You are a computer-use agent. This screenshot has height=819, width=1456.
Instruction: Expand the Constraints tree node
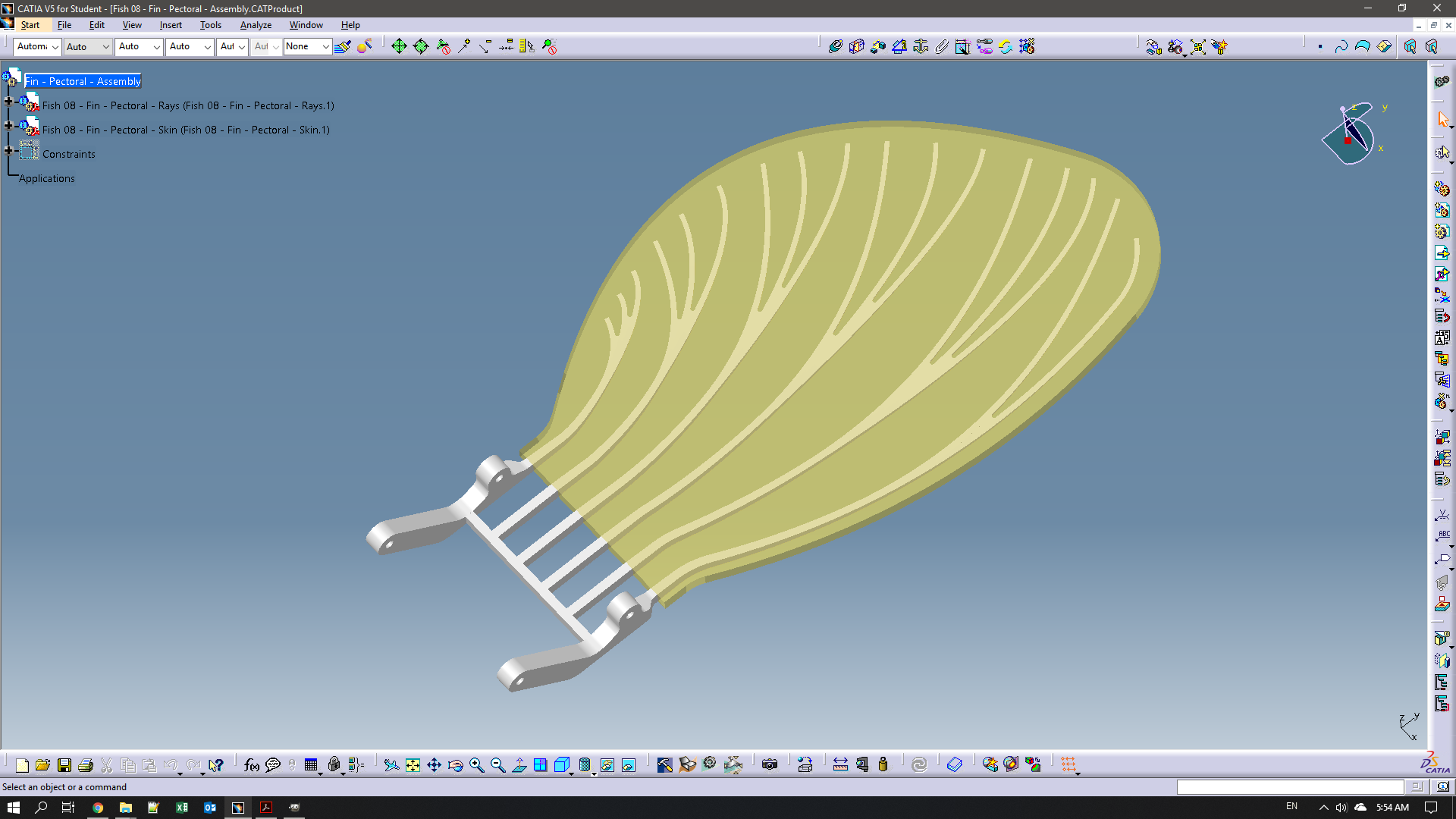tap(8, 150)
